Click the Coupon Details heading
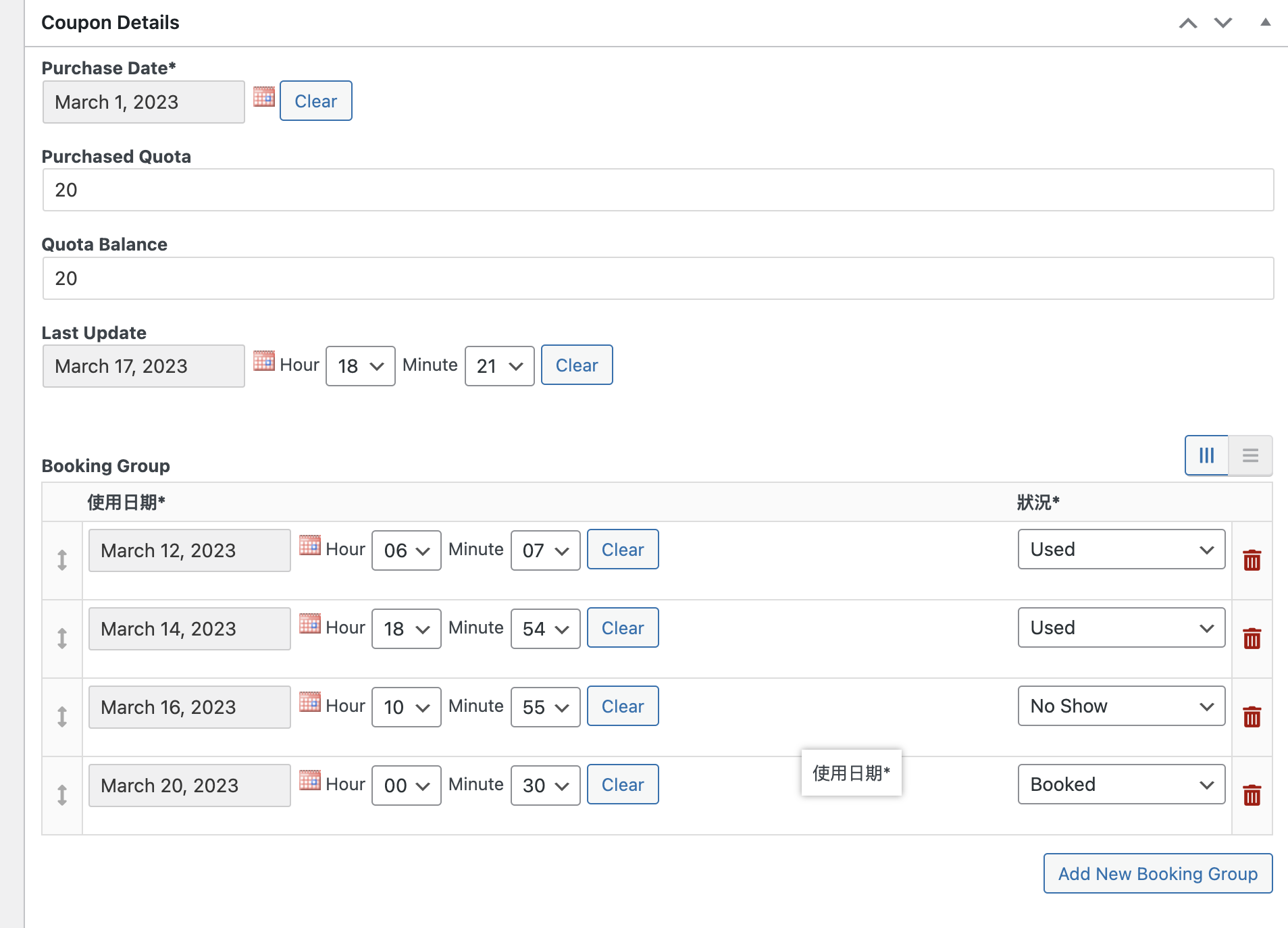 coord(110,22)
